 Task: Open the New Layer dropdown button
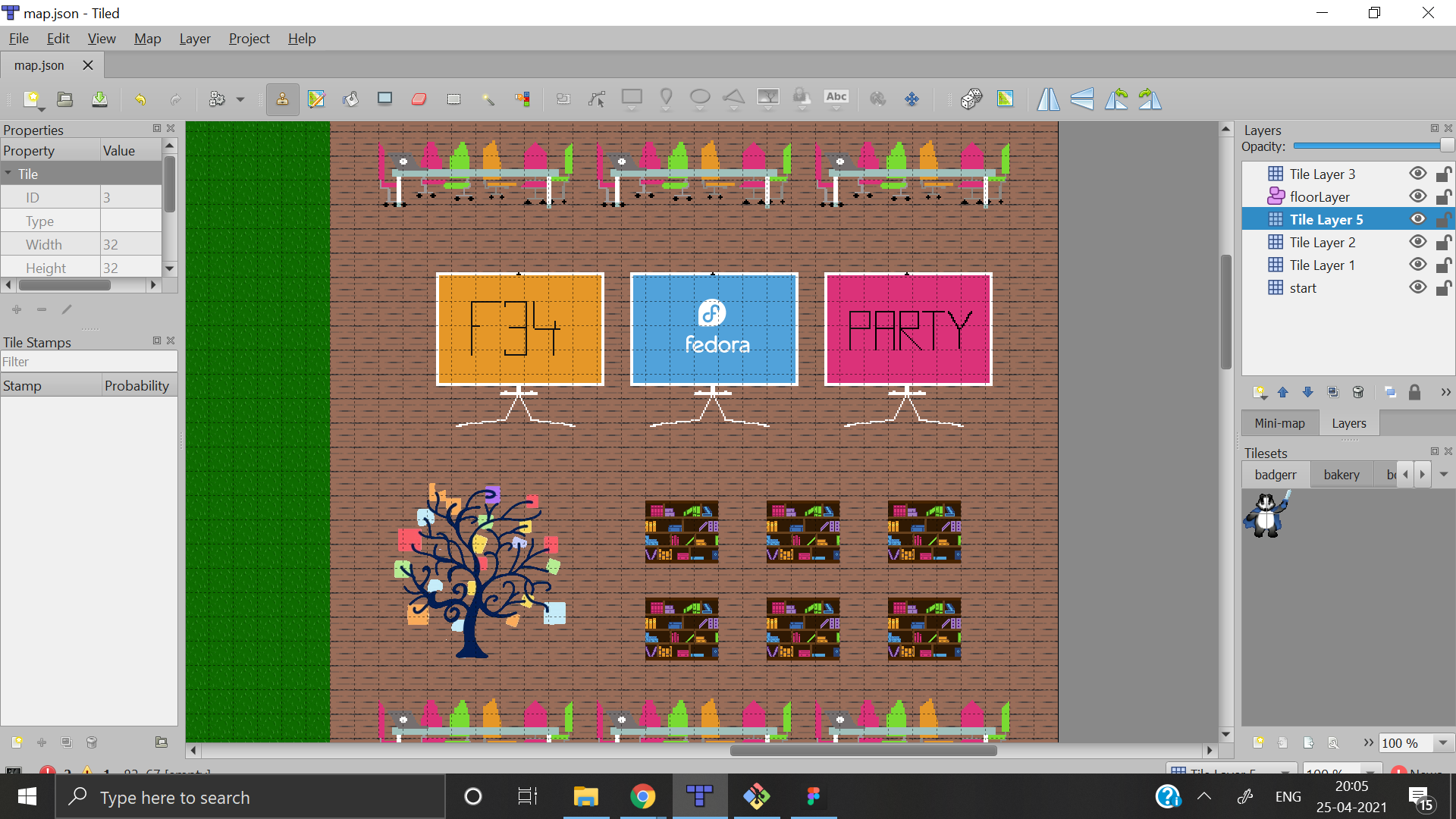coord(1259,392)
